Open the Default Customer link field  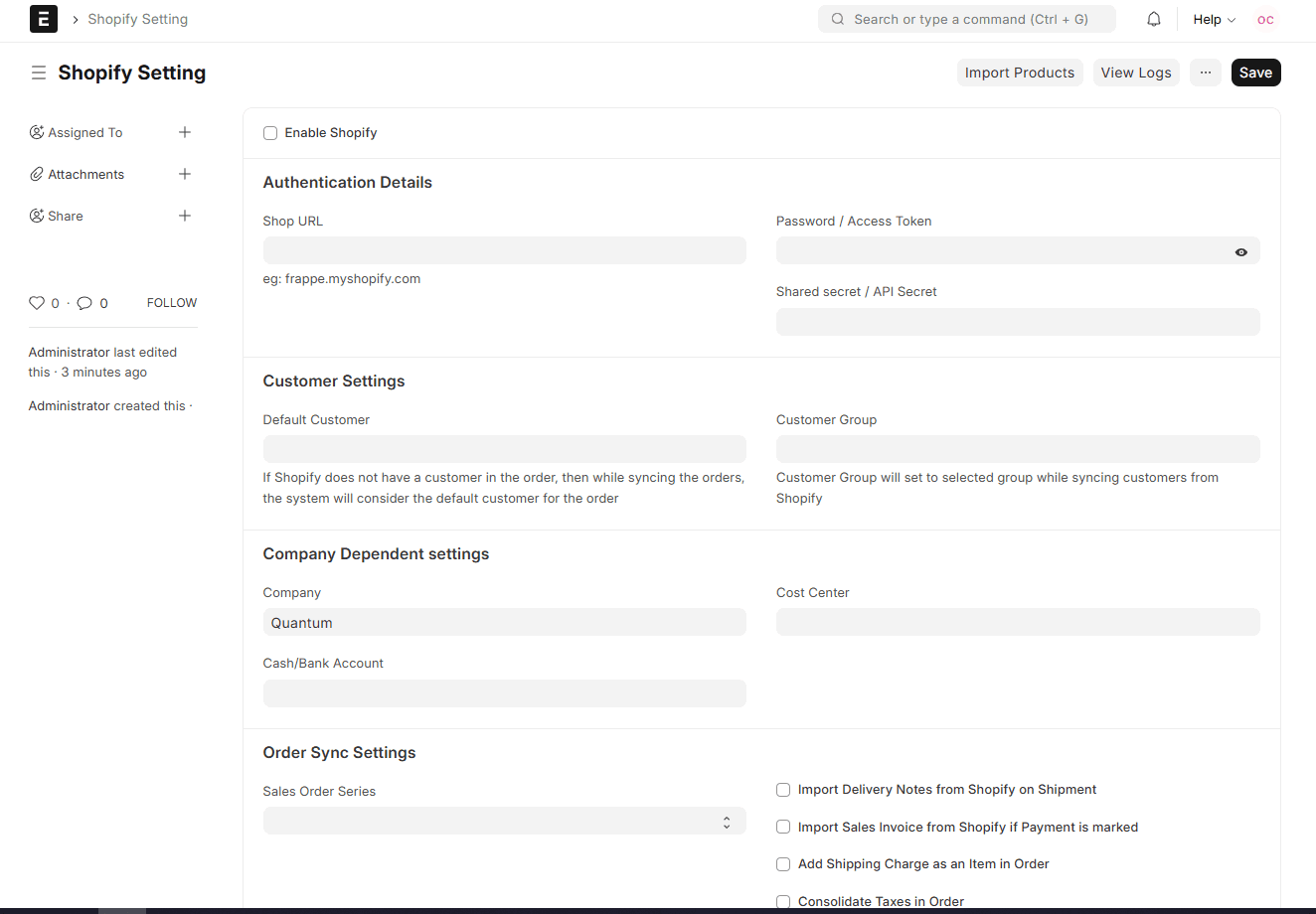[x=505, y=449]
